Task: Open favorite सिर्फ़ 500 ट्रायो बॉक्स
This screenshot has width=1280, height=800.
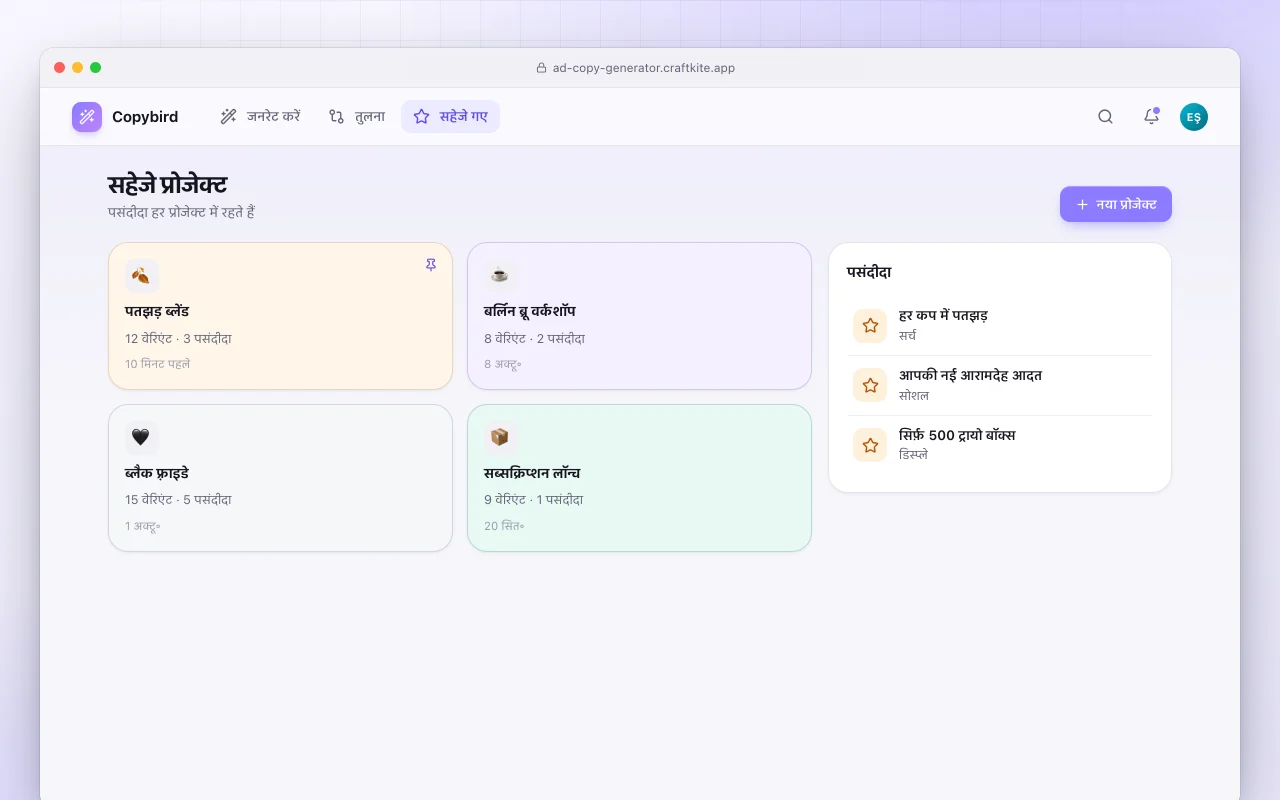Action: coord(1000,446)
